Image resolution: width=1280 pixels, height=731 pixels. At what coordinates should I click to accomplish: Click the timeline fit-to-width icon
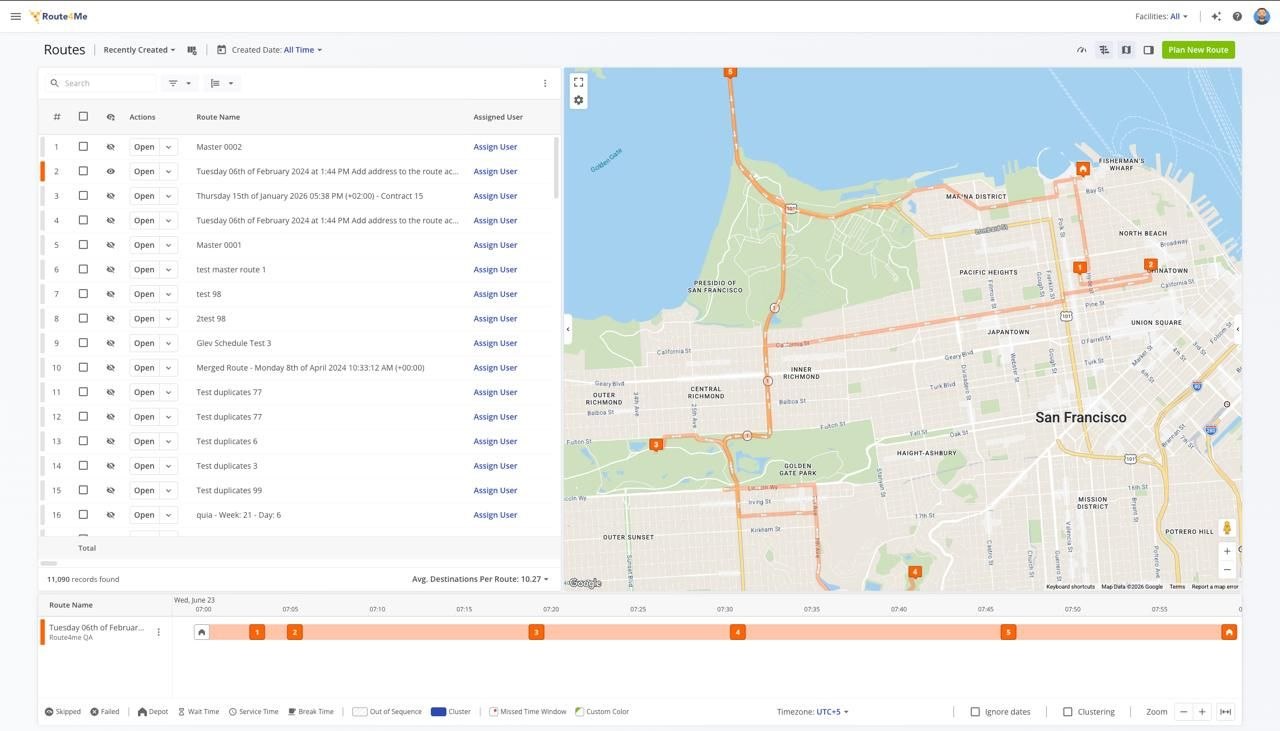click(x=1225, y=712)
